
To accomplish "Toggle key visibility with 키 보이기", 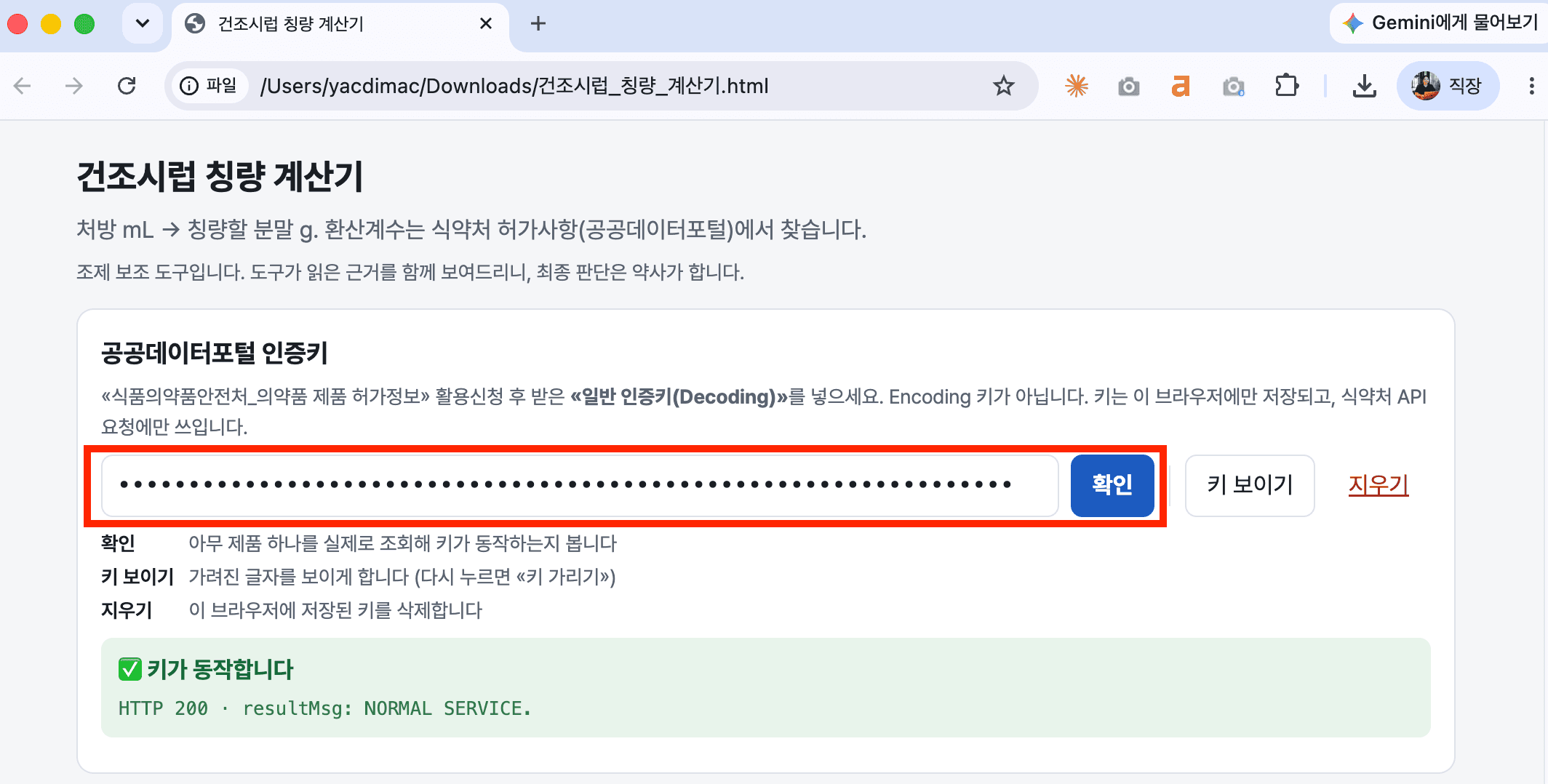I will point(1250,485).
